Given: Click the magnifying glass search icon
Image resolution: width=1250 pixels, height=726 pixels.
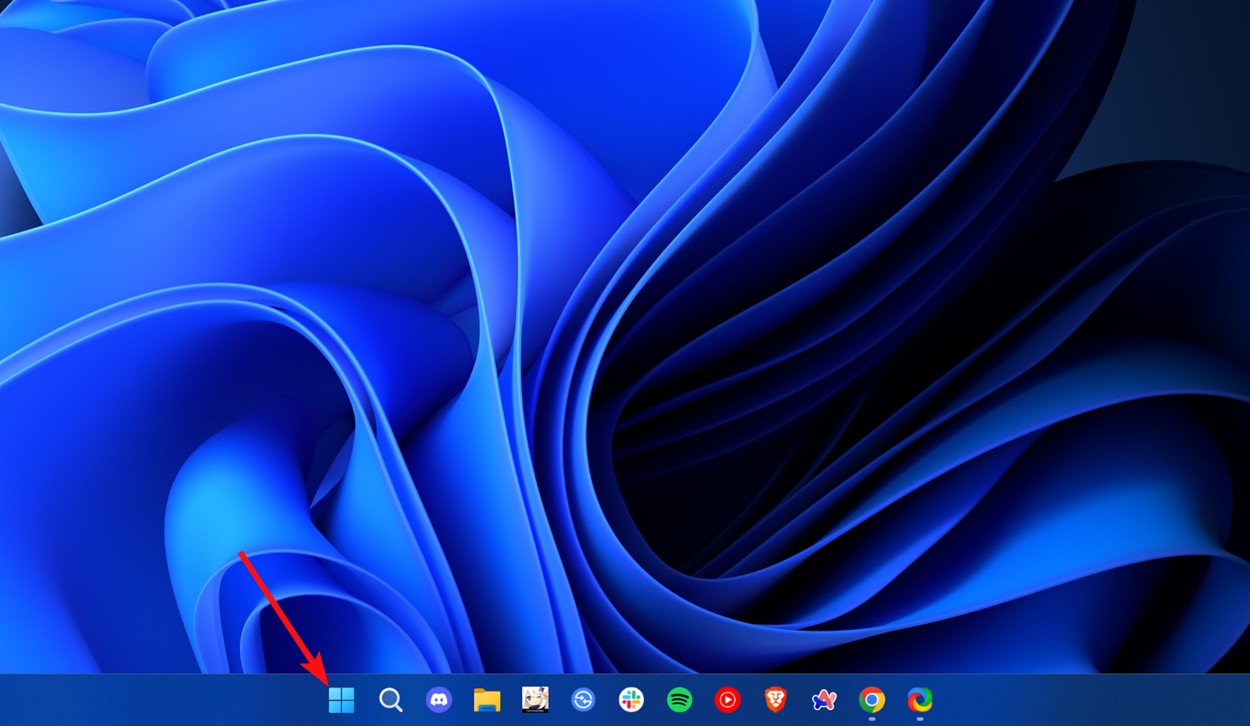Looking at the screenshot, I should (x=390, y=700).
